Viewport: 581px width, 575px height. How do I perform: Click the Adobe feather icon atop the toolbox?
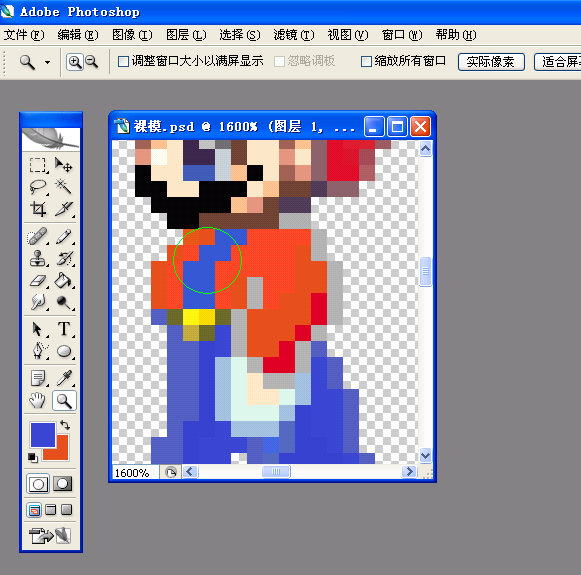[x=51, y=139]
